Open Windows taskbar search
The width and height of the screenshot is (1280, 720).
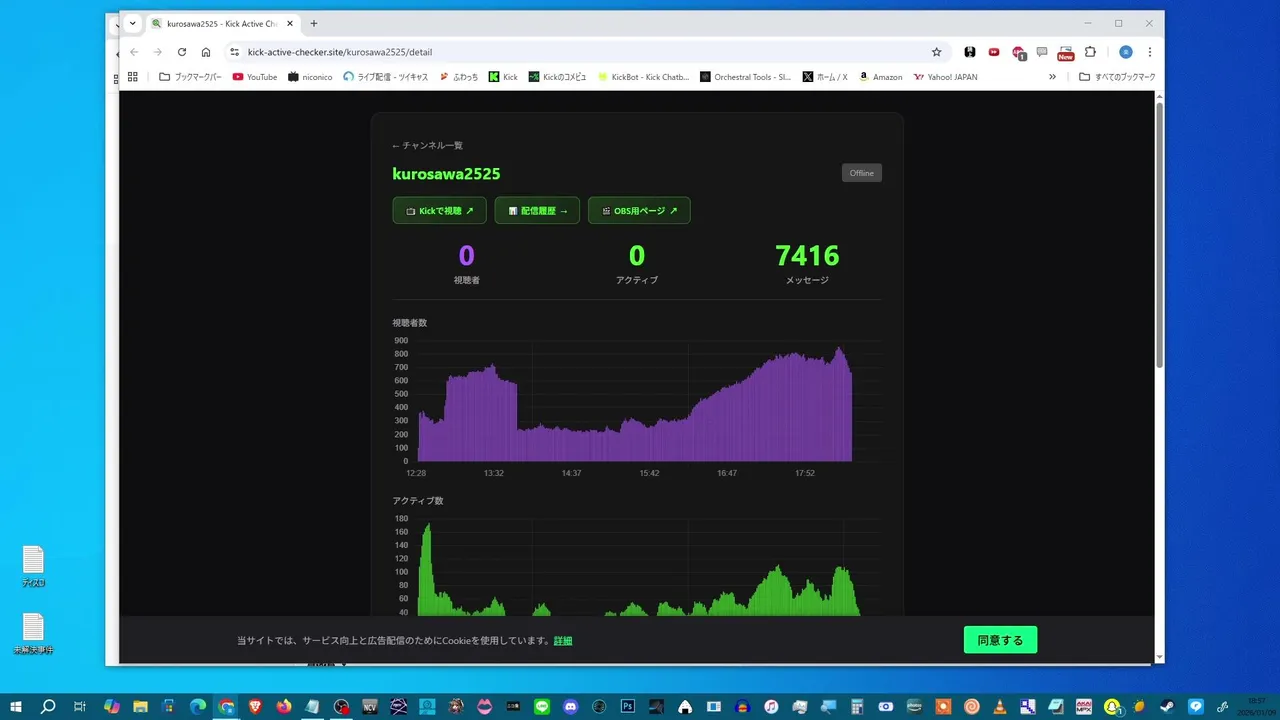(48, 706)
